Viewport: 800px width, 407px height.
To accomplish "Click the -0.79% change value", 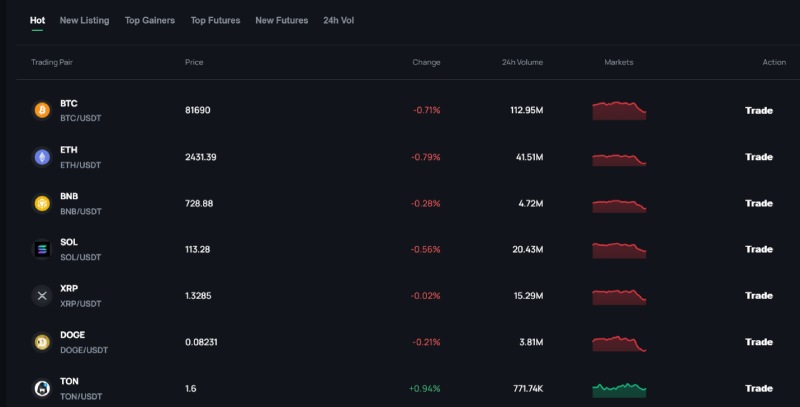I will click(x=426, y=157).
